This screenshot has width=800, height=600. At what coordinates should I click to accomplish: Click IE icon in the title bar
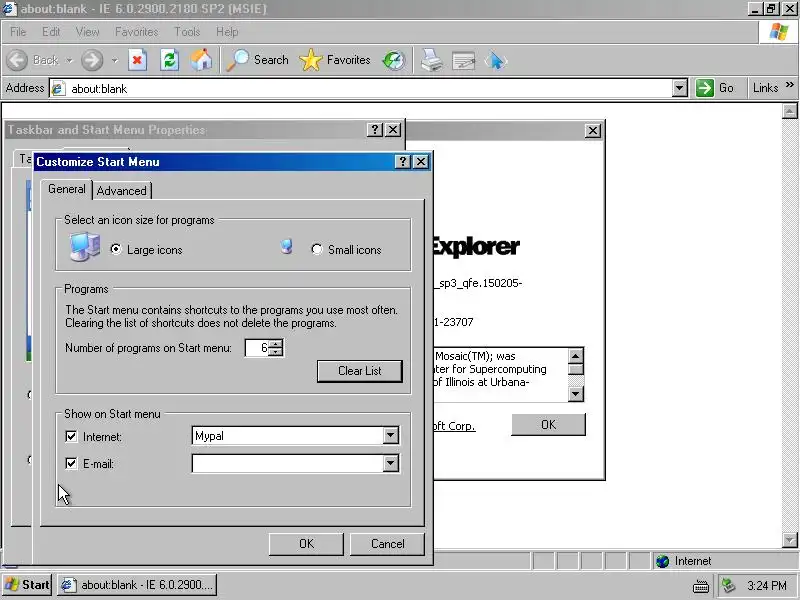click(x=10, y=9)
